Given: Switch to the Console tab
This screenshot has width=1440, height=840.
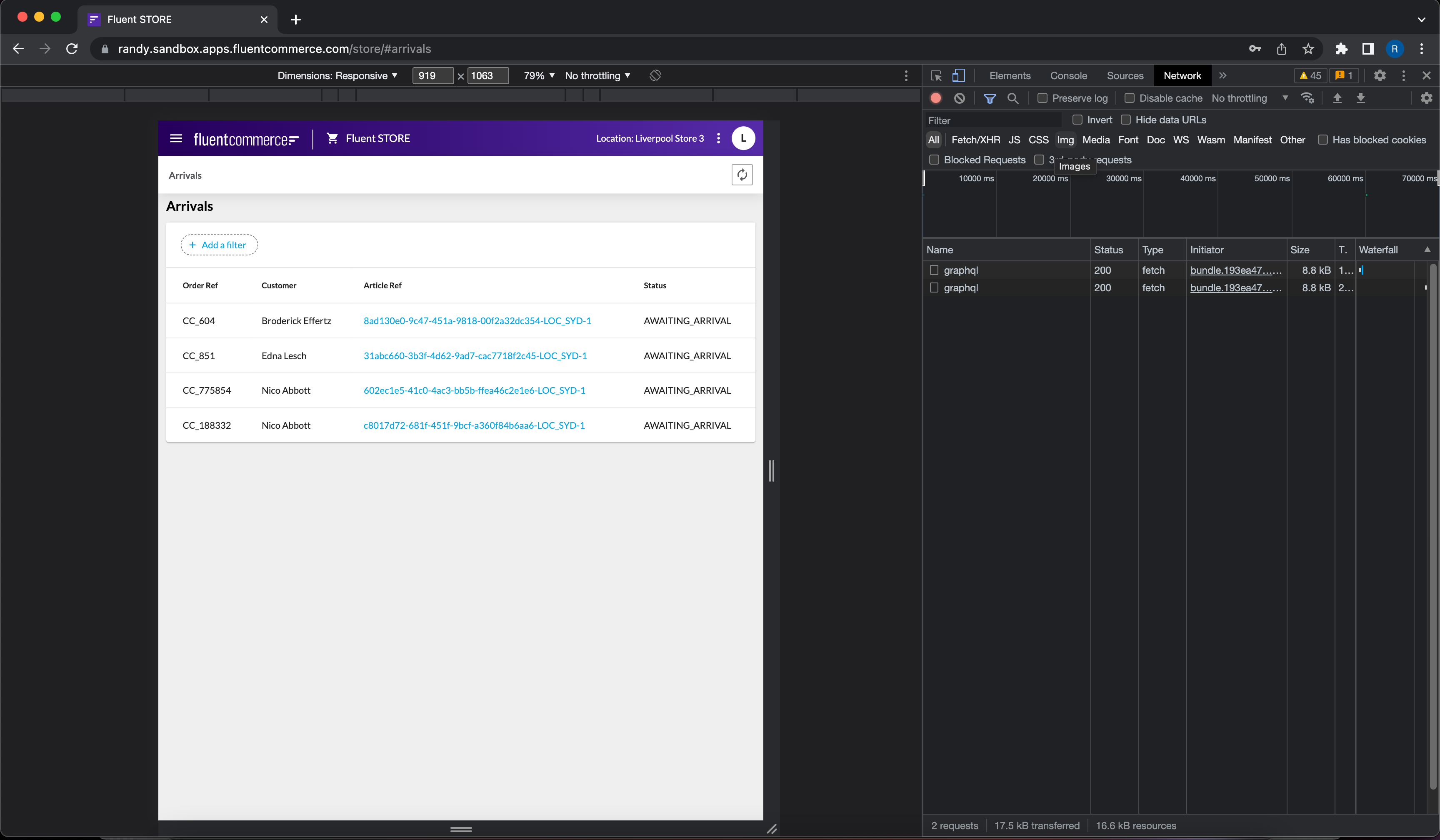Looking at the screenshot, I should pyautogui.click(x=1068, y=75).
